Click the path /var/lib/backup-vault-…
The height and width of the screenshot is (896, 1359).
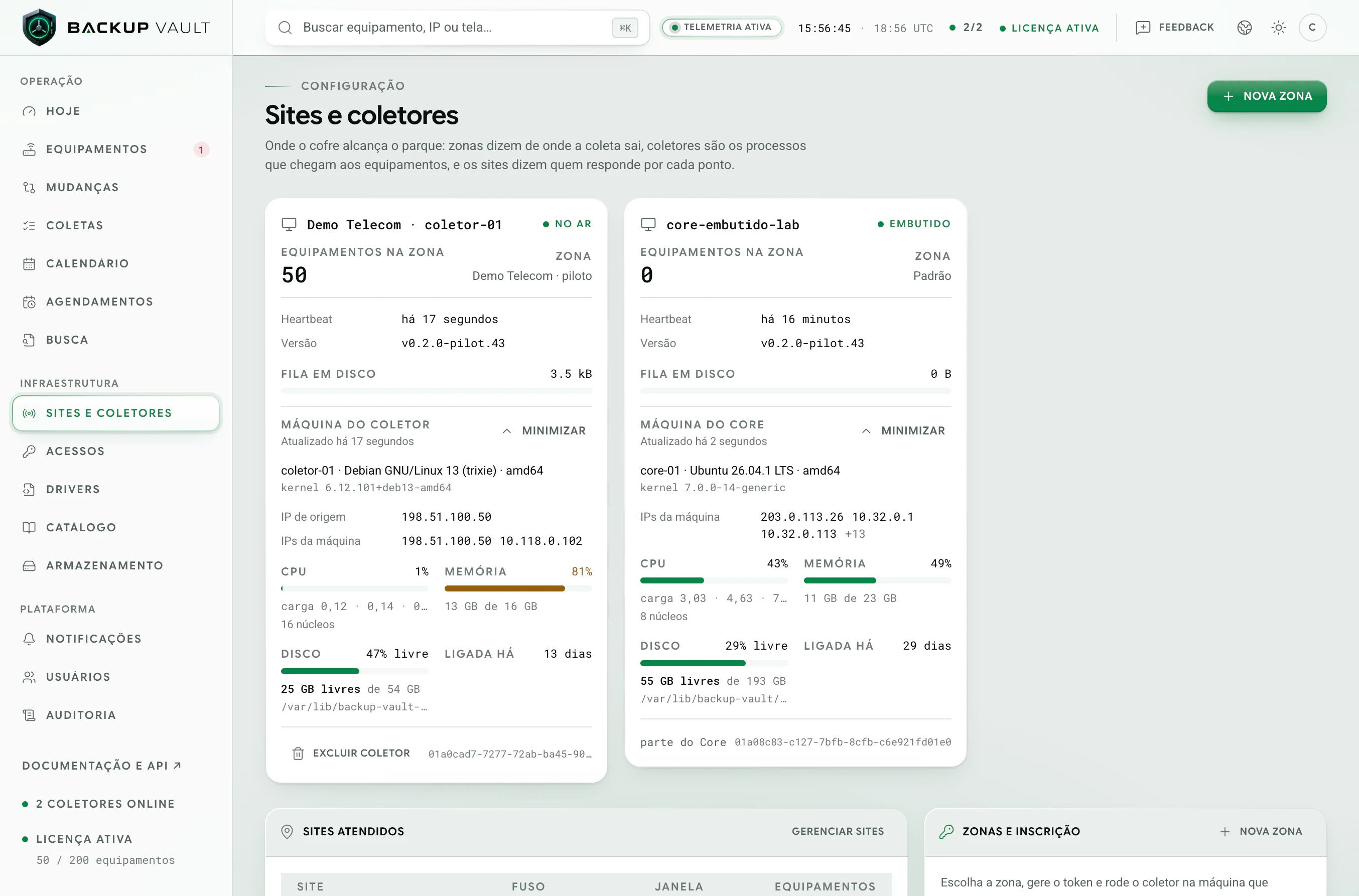click(x=354, y=707)
